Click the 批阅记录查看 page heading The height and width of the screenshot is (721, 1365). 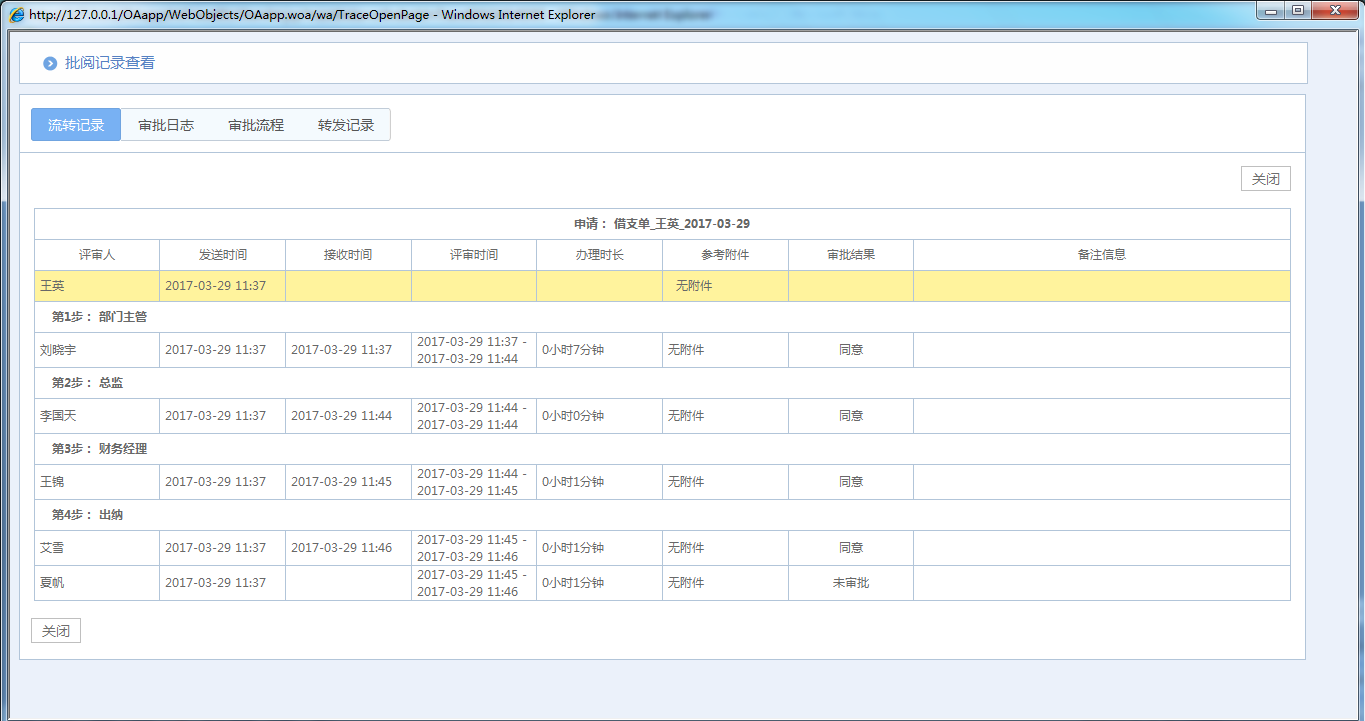coord(110,63)
